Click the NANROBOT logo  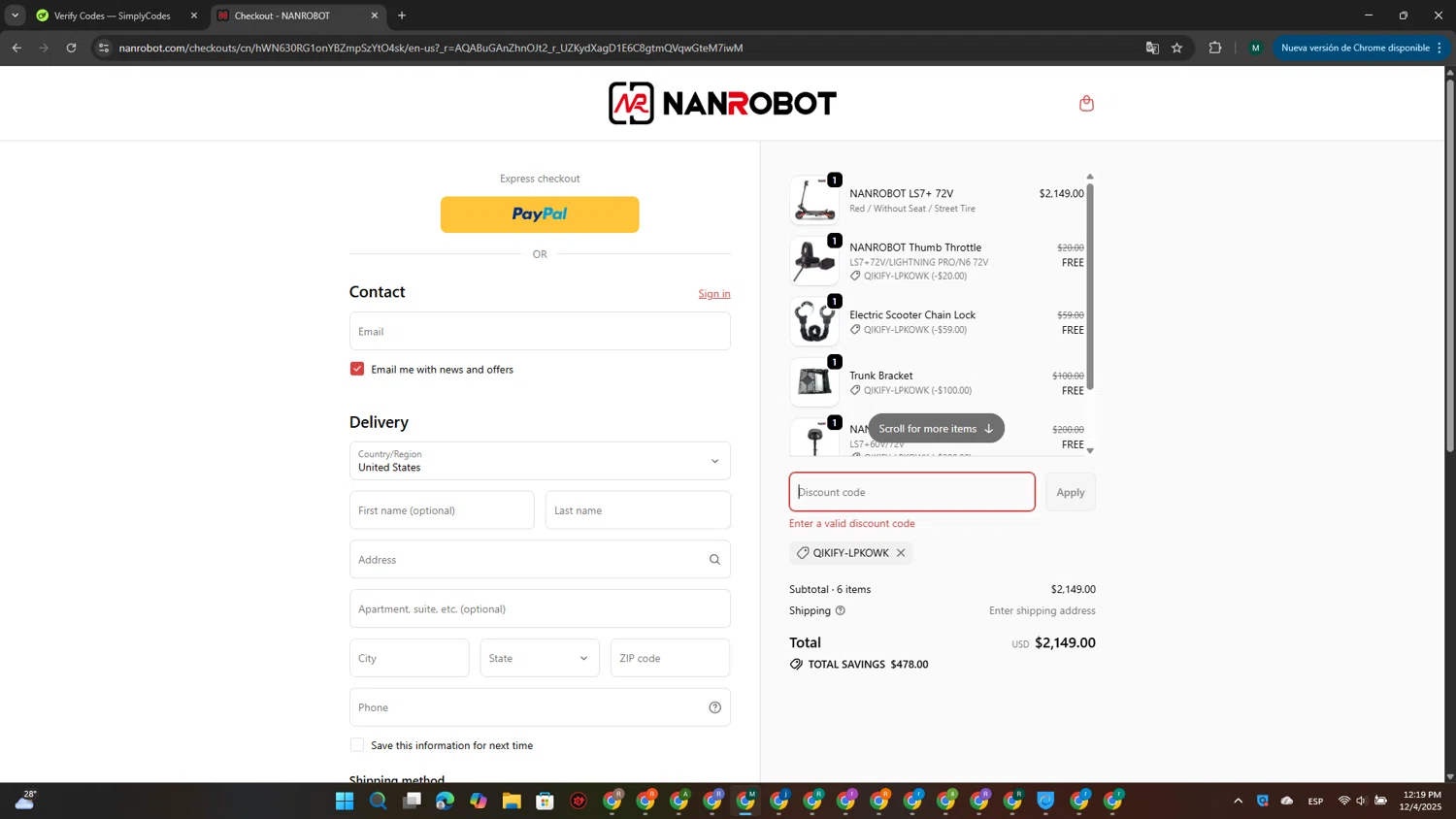pos(722,103)
